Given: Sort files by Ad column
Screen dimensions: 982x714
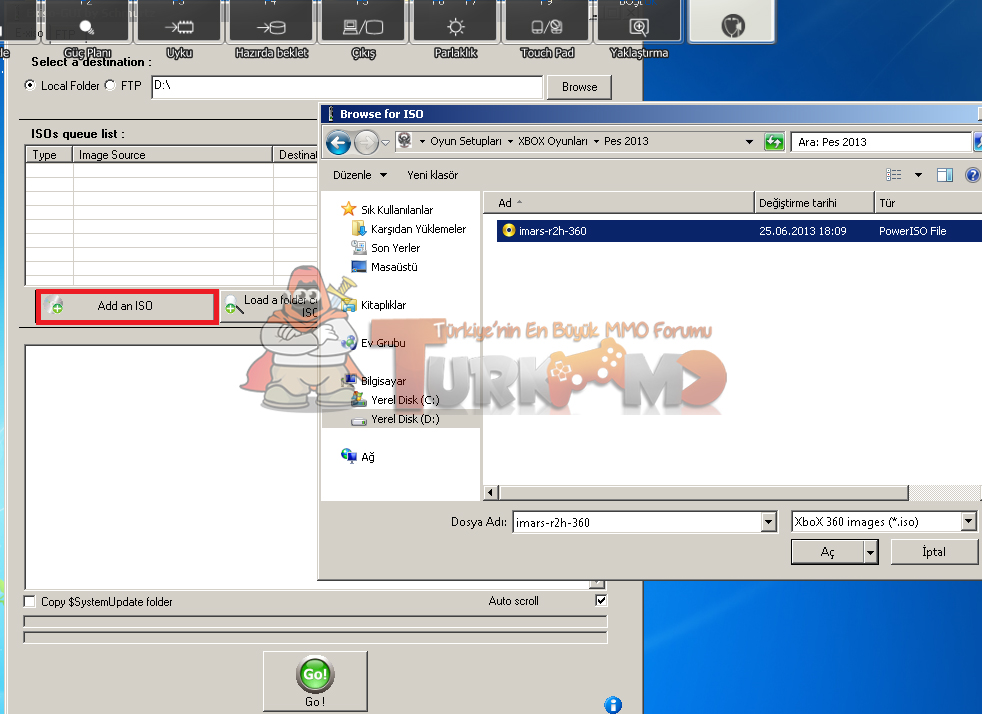Looking at the screenshot, I should click(x=619, y=203).
